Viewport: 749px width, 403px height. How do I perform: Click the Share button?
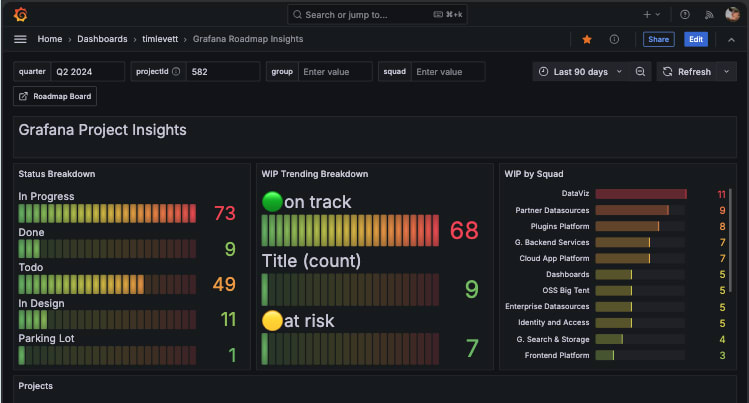coord(658,39)
